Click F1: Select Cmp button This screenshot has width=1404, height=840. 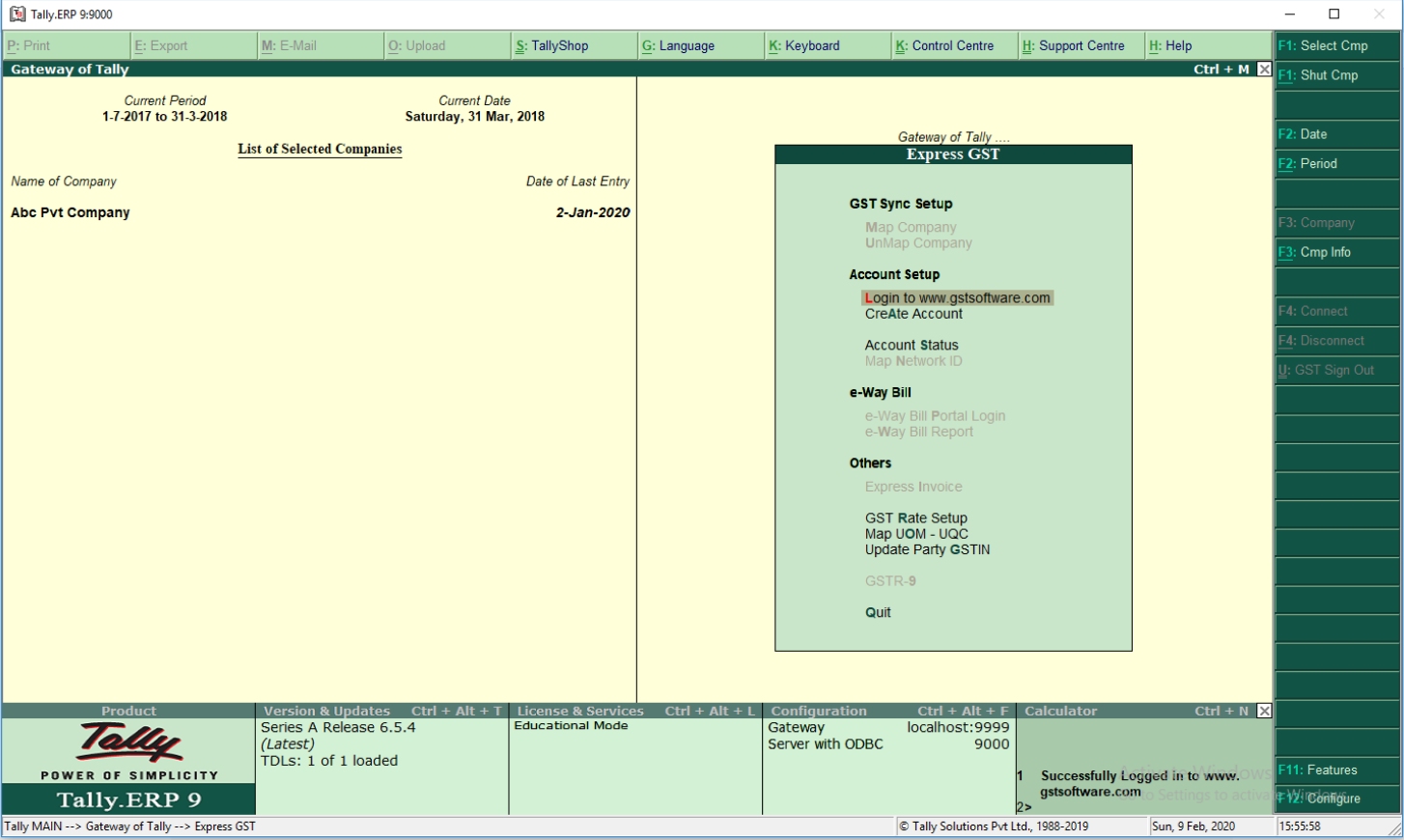pos(1337,45)
